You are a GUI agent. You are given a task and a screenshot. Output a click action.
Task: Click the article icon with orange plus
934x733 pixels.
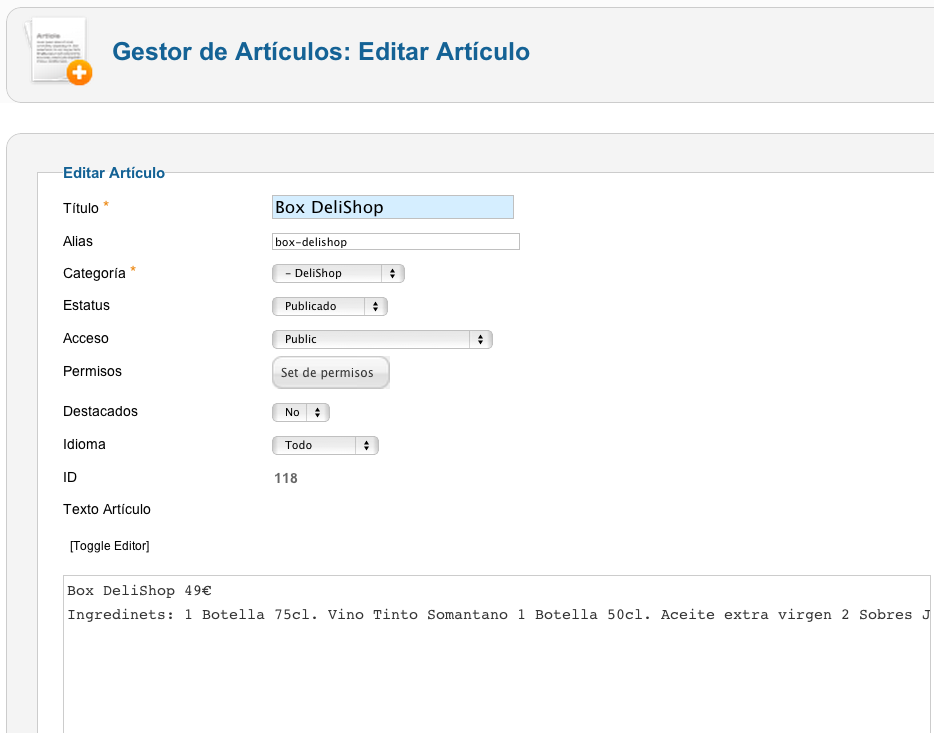[x=59, y=52]
